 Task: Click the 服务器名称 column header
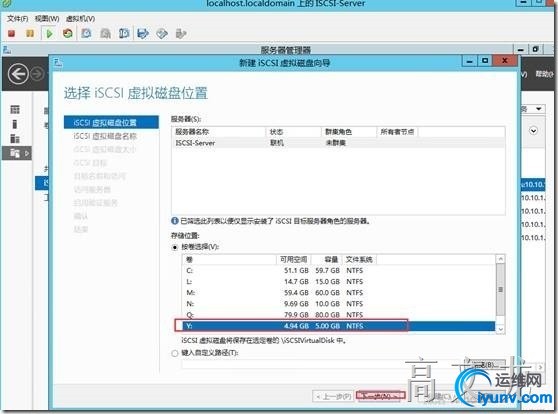[219, 132]
